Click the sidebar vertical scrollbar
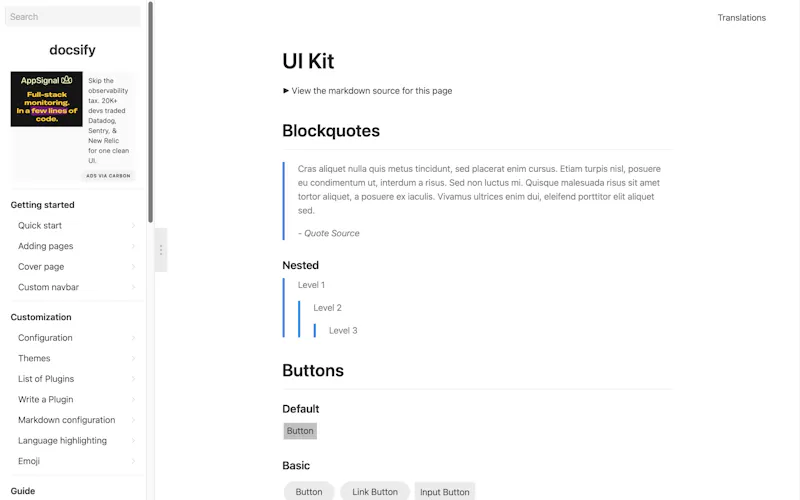 (151, 112)
